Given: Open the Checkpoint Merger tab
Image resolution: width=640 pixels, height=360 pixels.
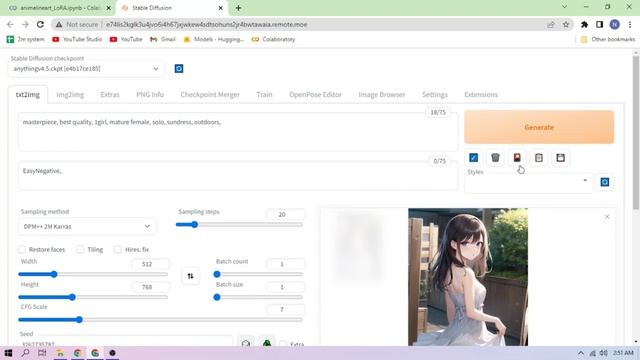Looking at the screenshot, I should tap(210, 94).
